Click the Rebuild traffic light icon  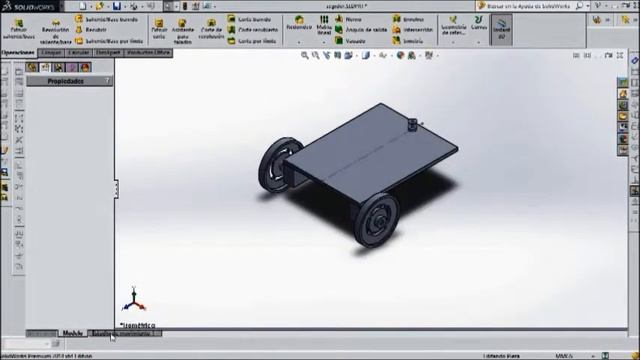[x=185, y=6]
